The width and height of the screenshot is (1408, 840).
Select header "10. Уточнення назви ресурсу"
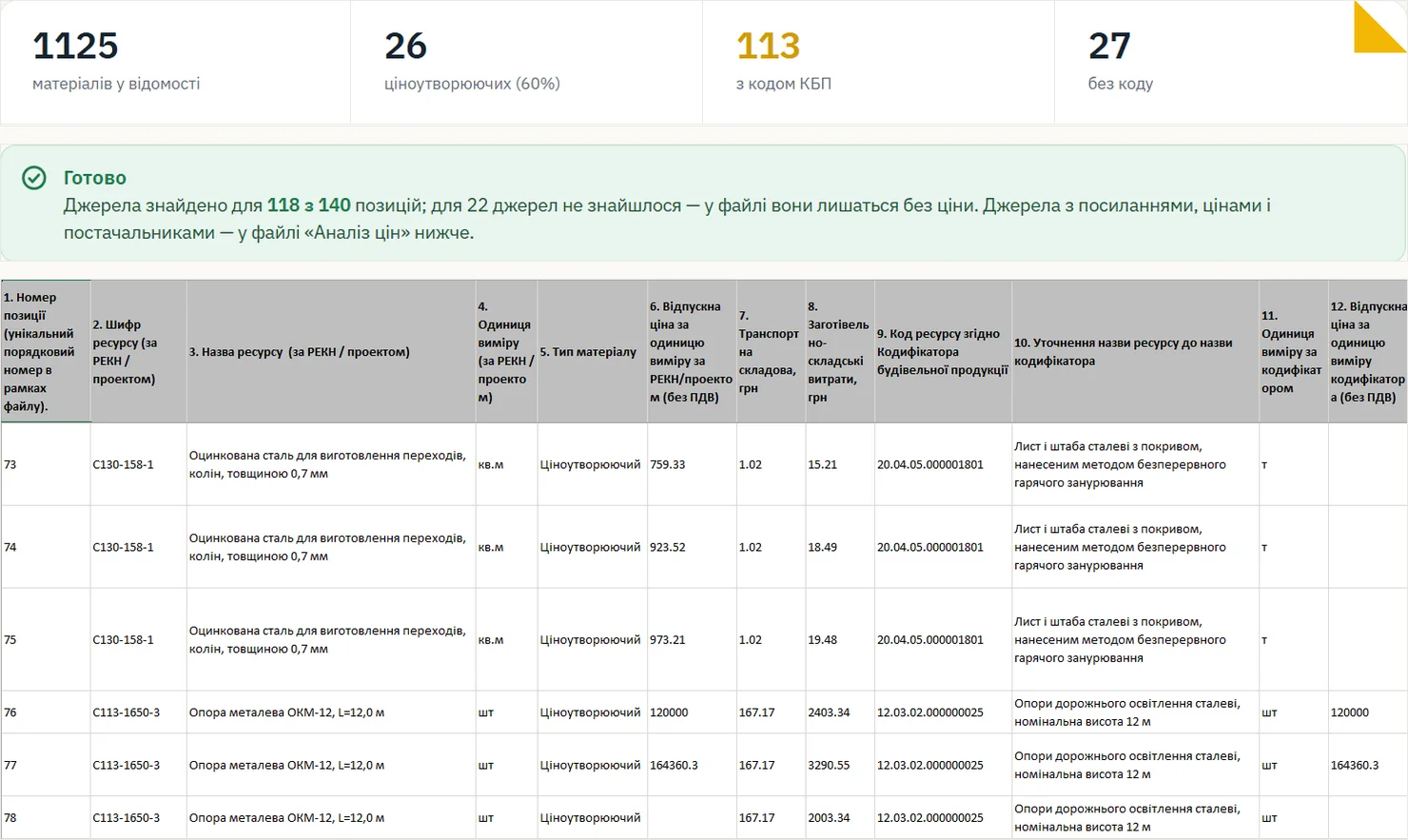pos(1136,352)
